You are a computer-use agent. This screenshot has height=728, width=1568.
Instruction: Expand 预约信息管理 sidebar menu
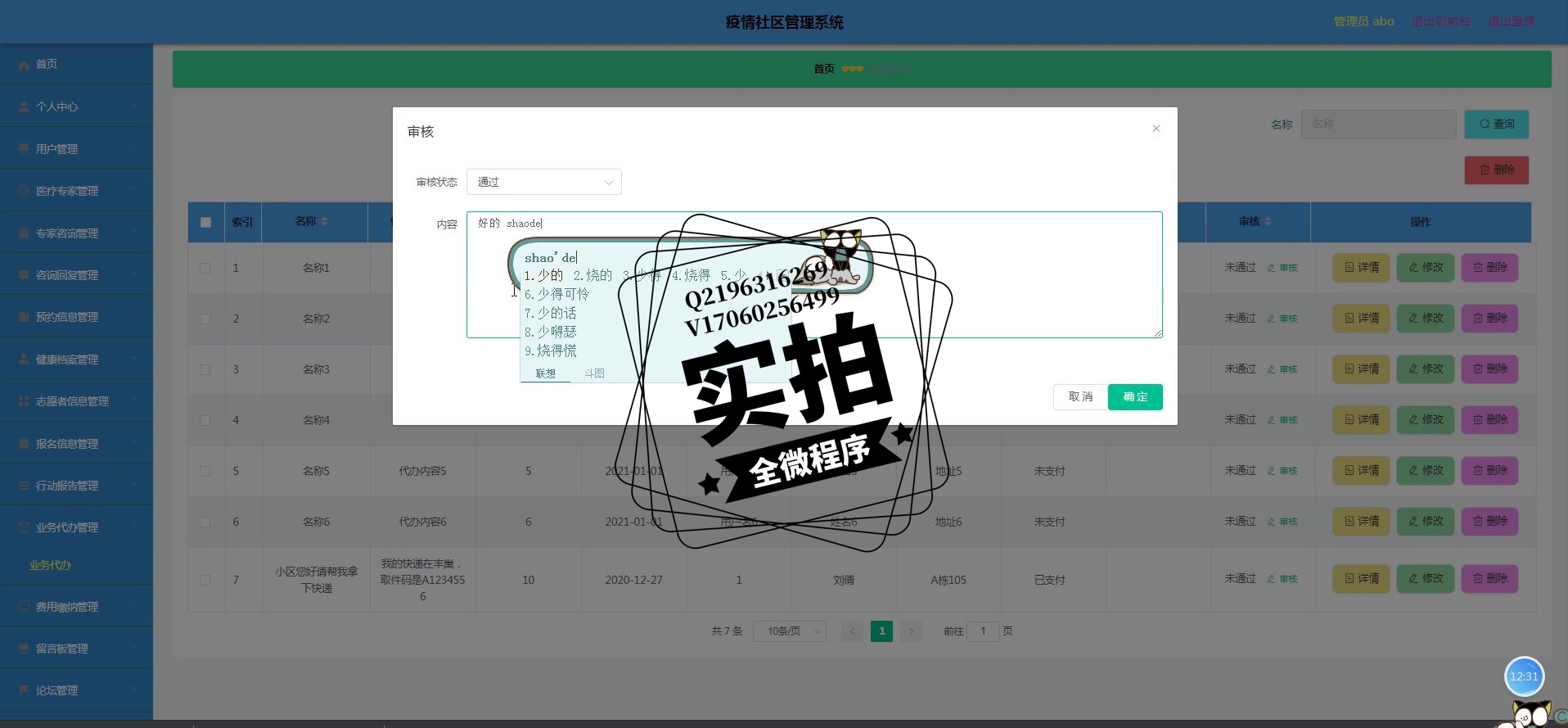[x=76, y=317]
